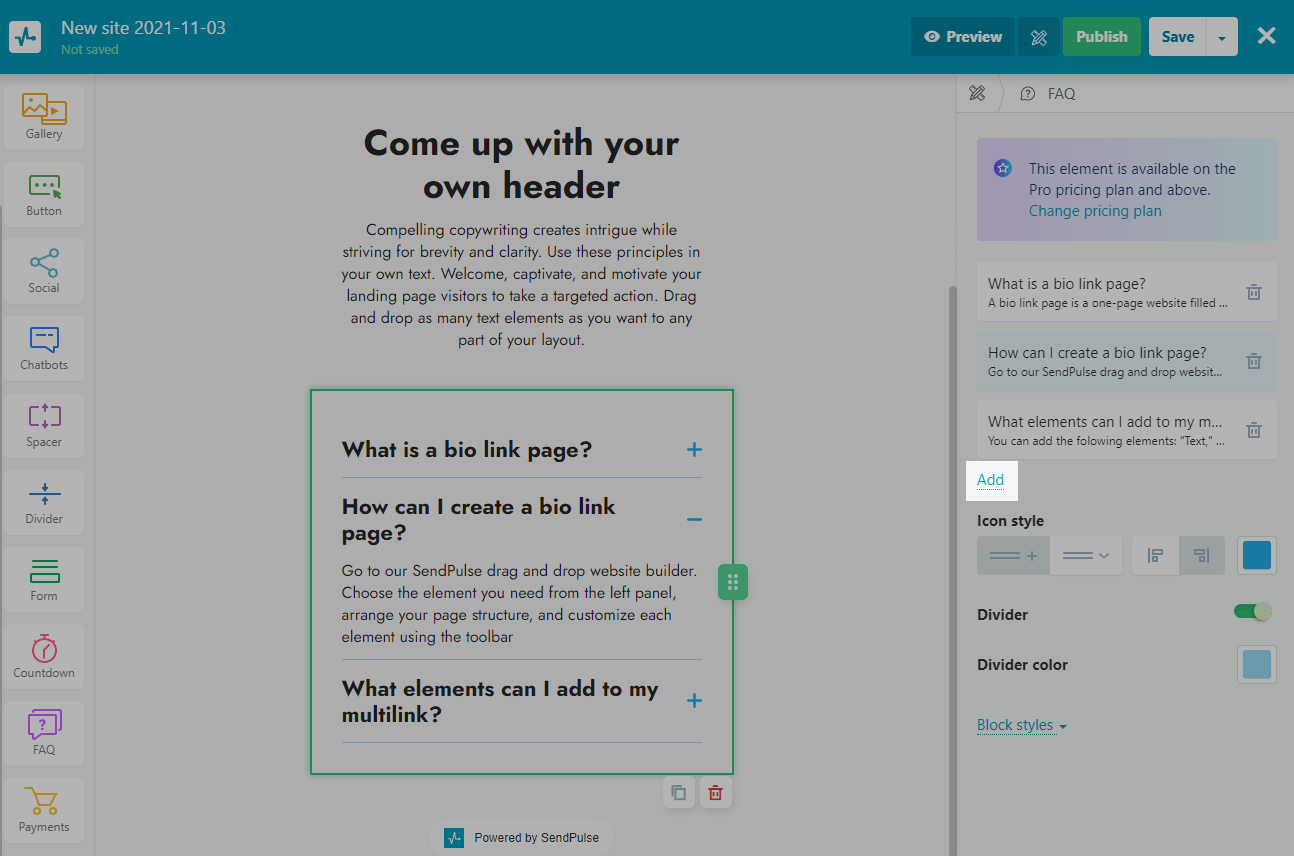Select the Chatbots element icon
Viewport: 1294px width, 856px height.
click(x=44, y=347)
